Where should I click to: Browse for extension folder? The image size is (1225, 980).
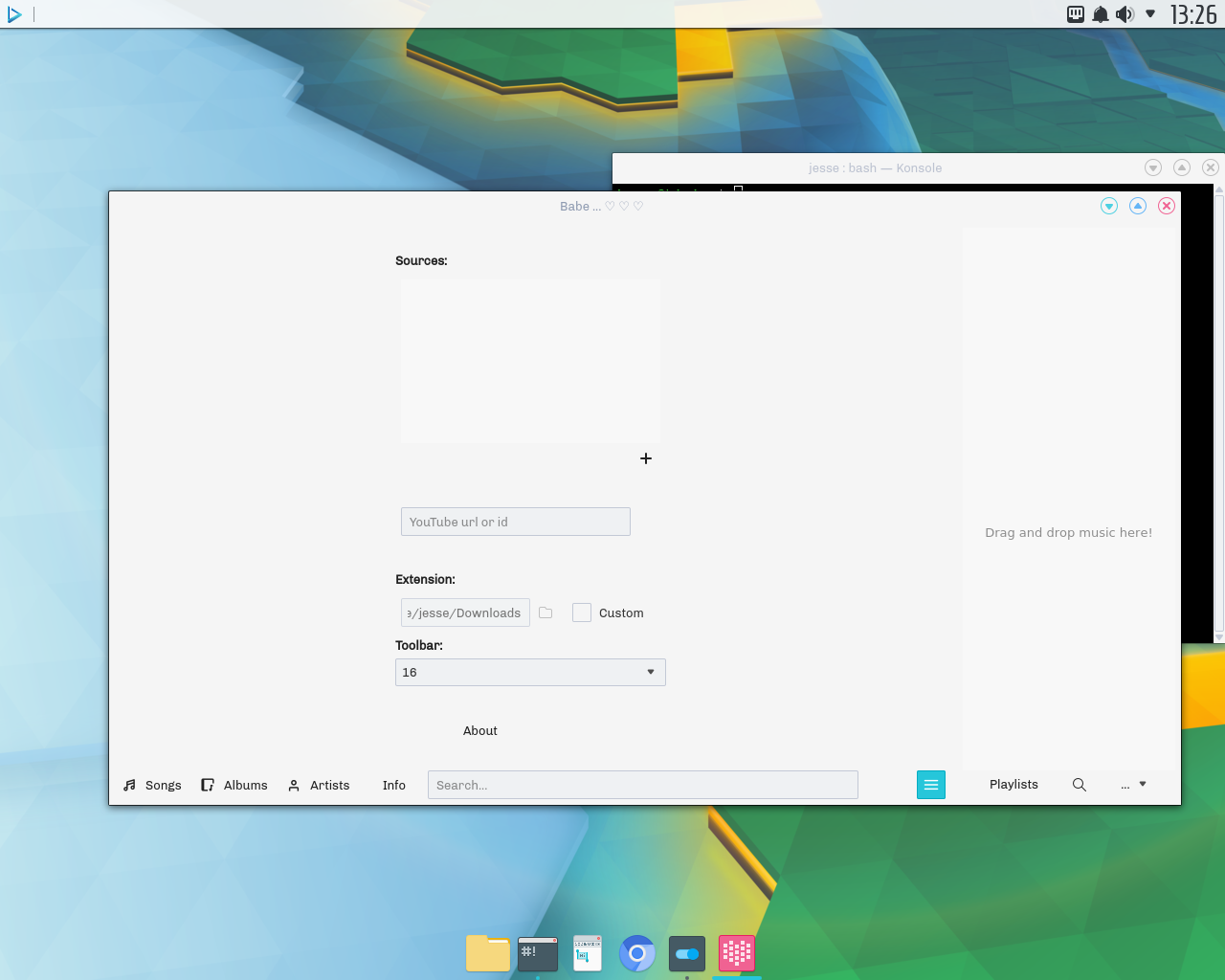click(x=546, y=612)
